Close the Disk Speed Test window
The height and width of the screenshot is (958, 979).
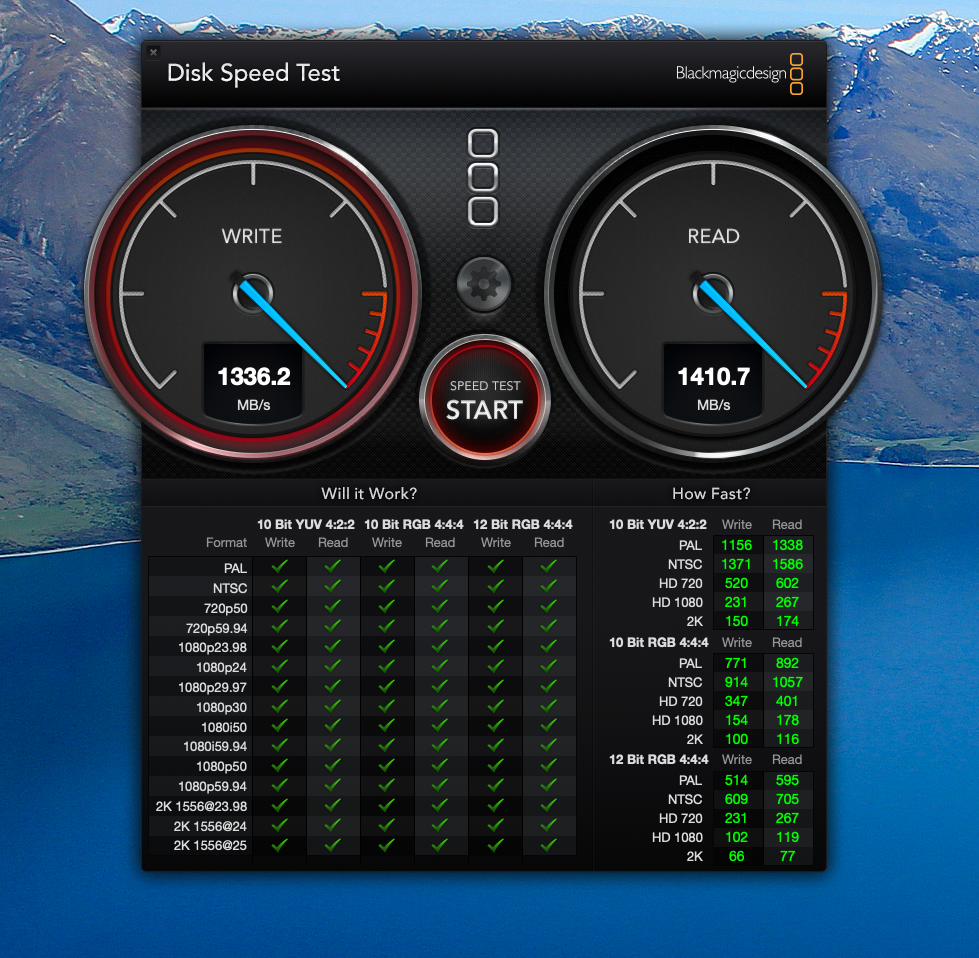(154, 52)
